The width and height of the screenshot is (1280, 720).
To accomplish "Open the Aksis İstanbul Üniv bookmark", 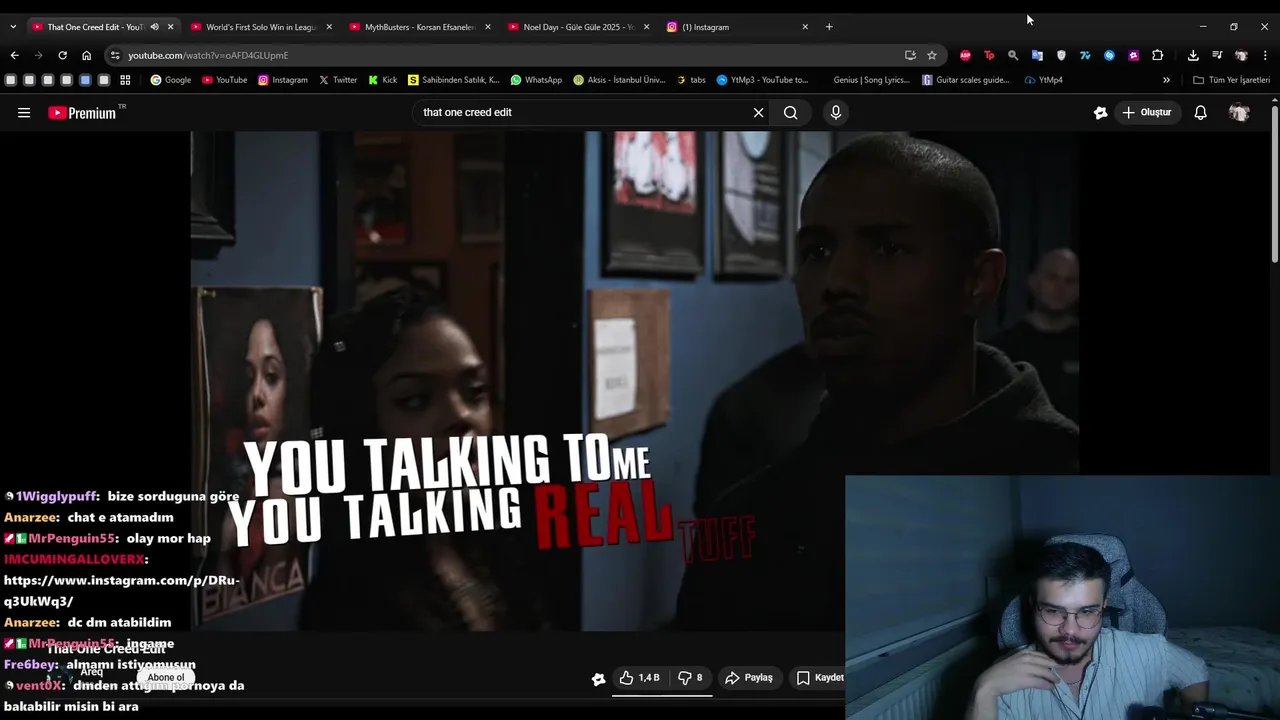I will [x=619, y=80].
